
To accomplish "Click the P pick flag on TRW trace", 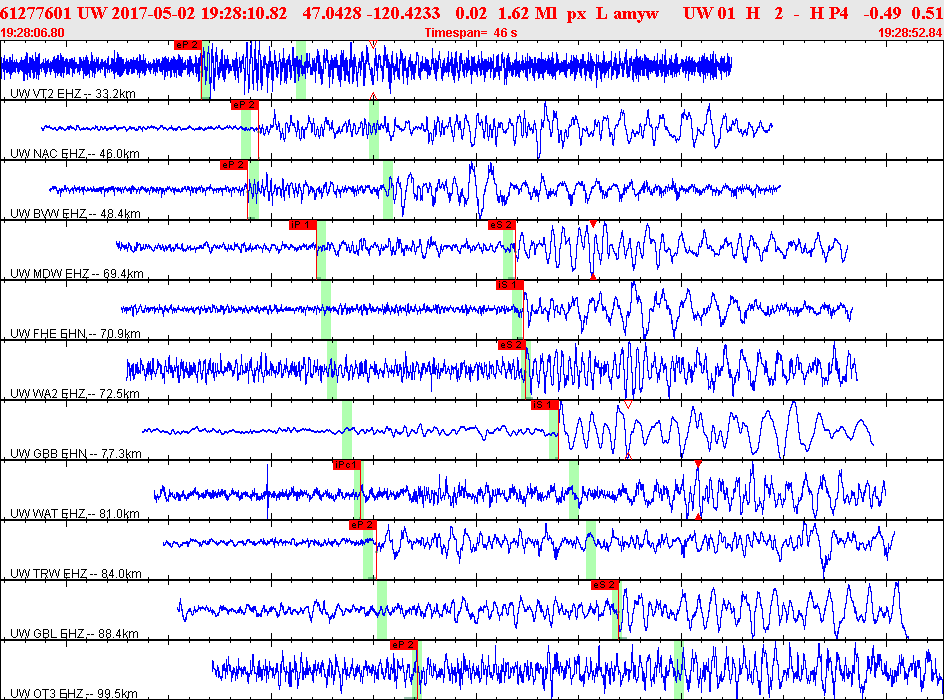I will [362, 525].
